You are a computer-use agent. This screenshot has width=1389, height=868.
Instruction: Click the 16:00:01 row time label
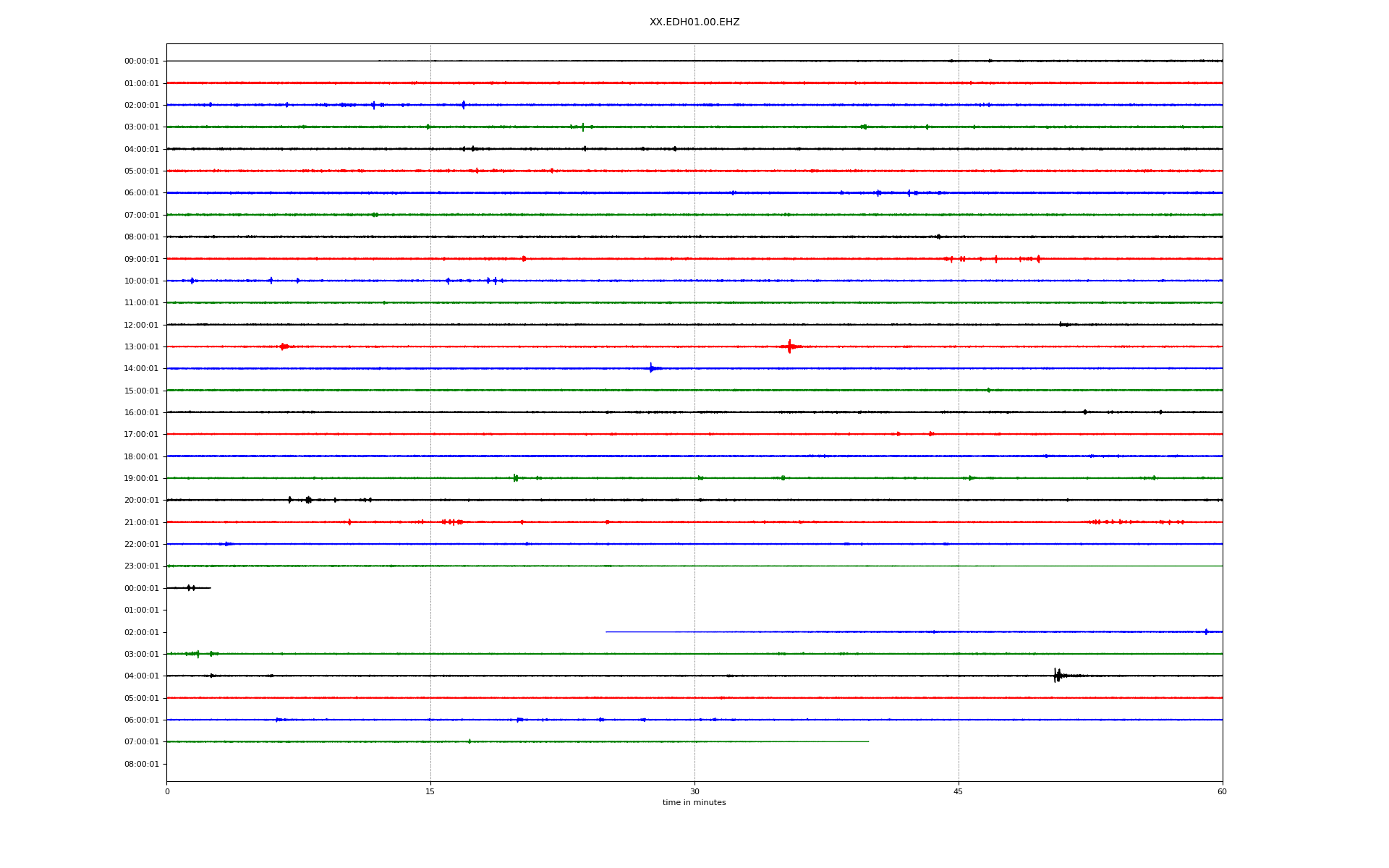pos(141,412)
